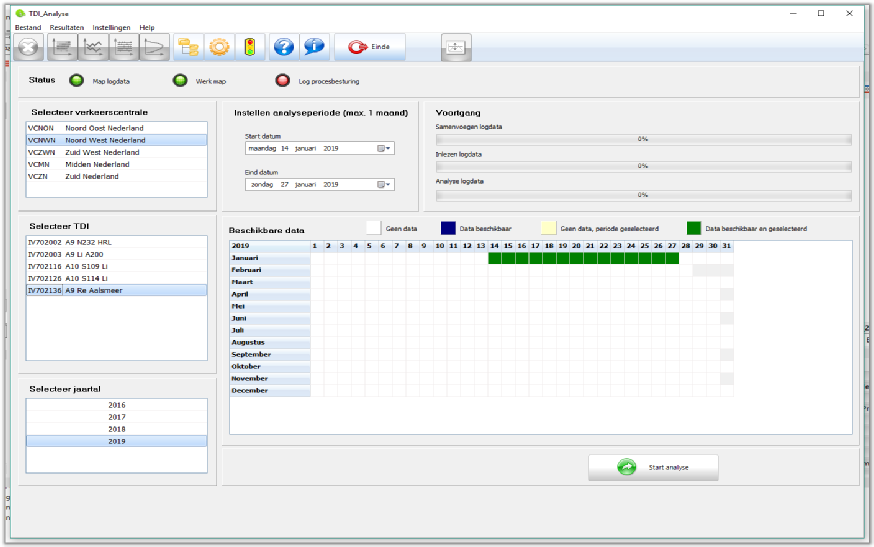Click the green Map logdata status light
This screenshot has width=874, height=547.
76,81
